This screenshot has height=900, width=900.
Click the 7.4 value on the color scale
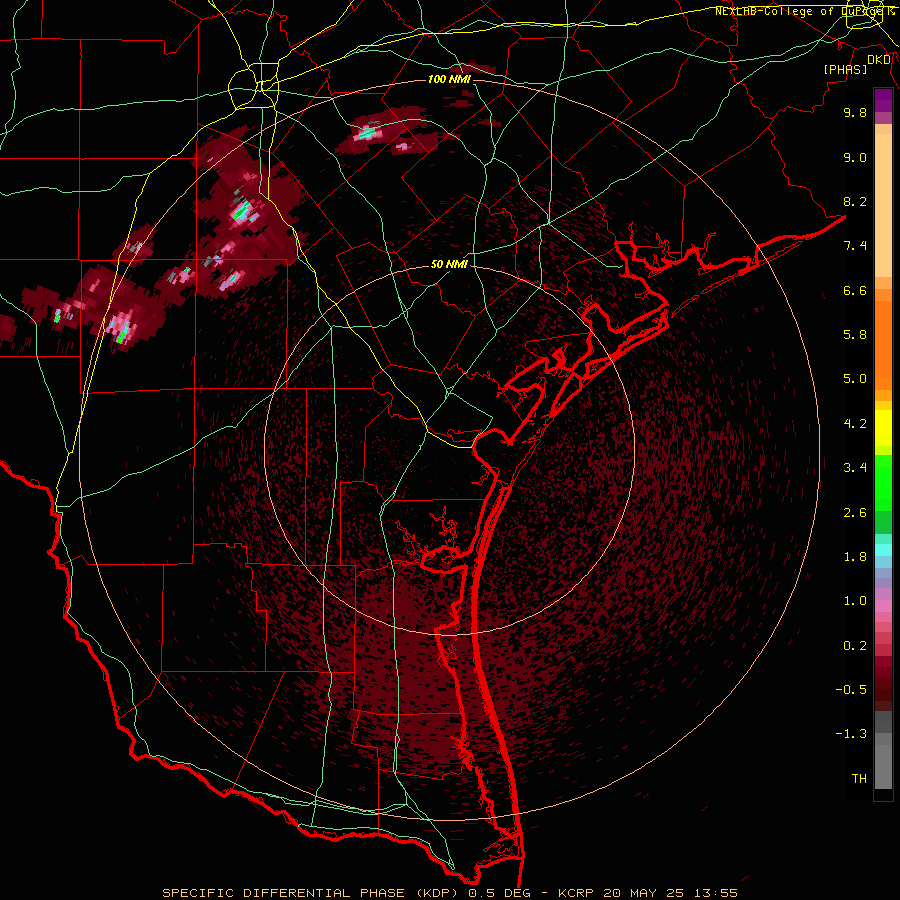pyautogui.click(x=855, y=246)
